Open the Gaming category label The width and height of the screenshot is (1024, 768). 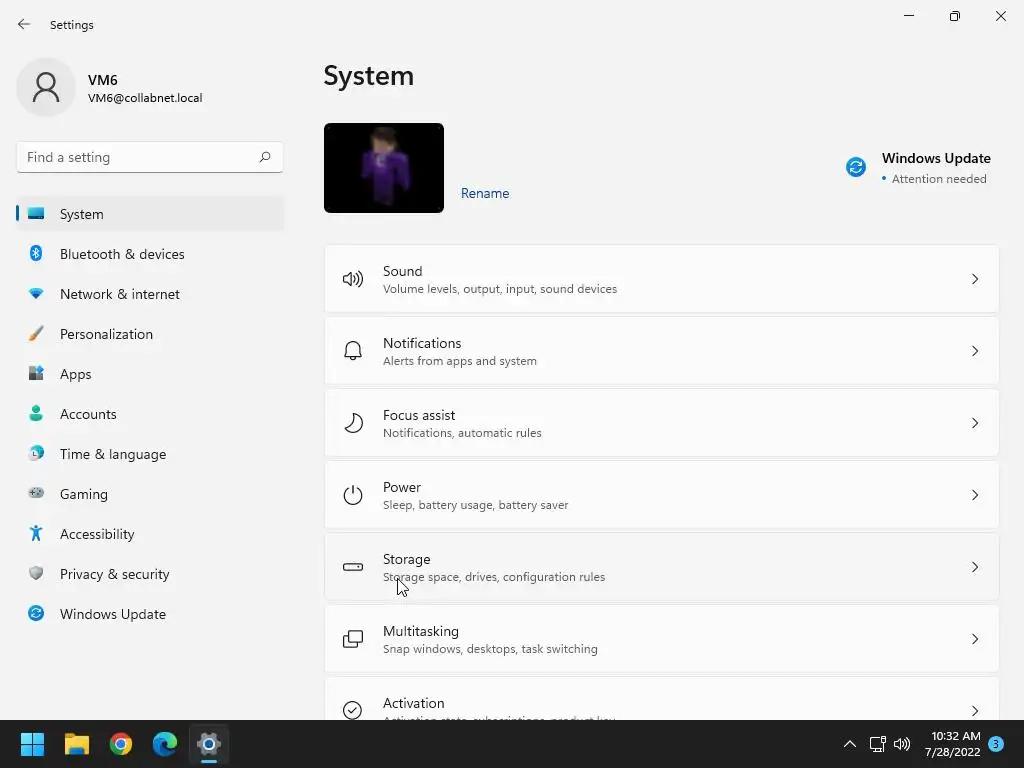84,494
